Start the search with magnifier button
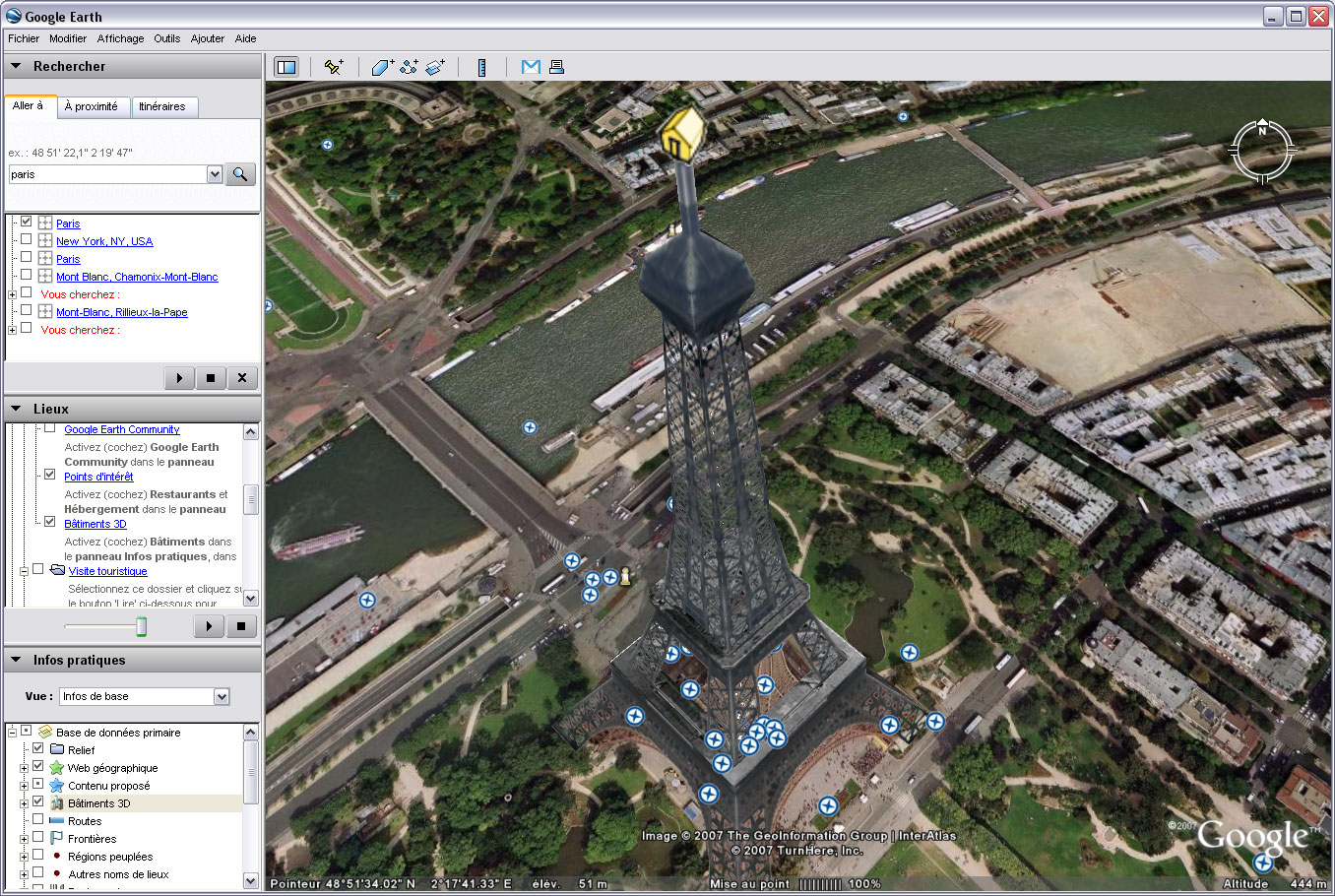 tap(240, 174)
